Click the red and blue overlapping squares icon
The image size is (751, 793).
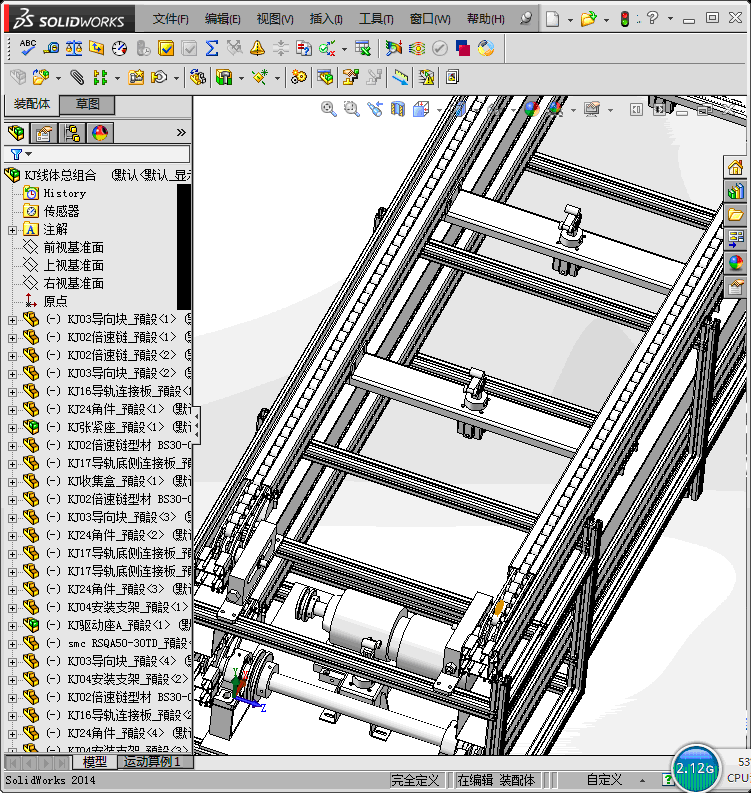pyautogui.click(x=463, y=49)
